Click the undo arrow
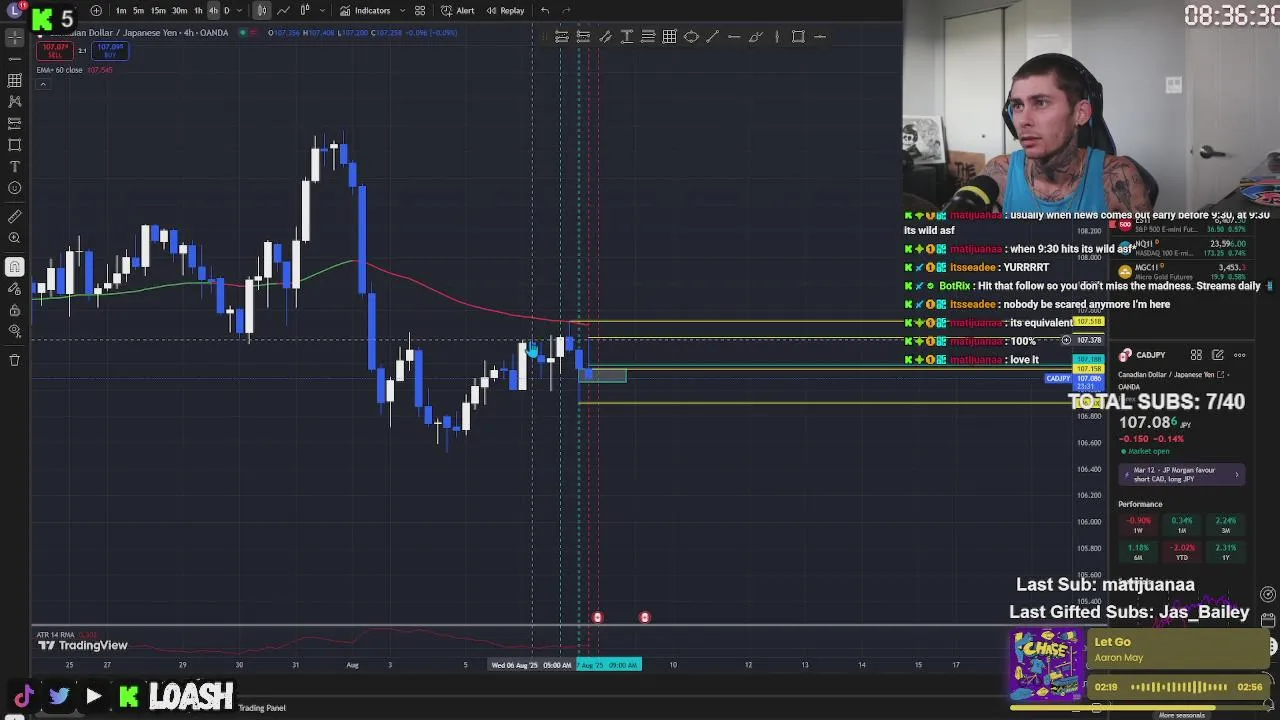 (545, 10)
